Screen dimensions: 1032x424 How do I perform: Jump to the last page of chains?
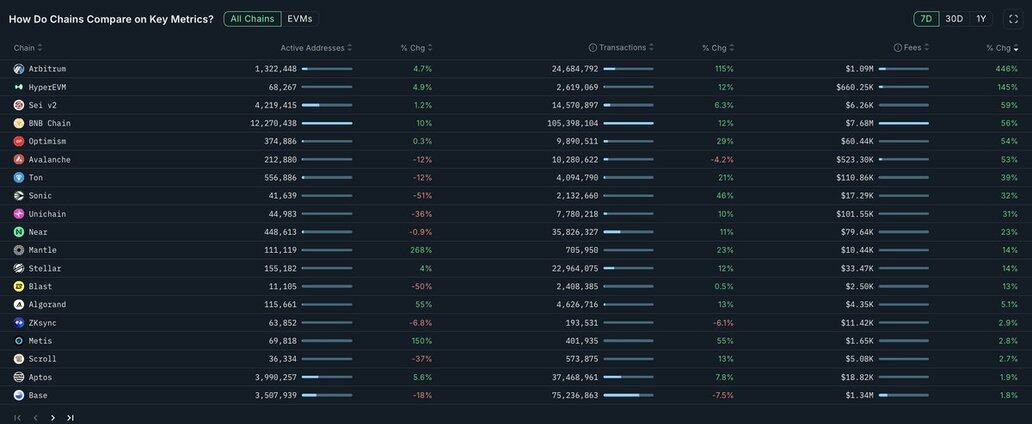point(70,417)
